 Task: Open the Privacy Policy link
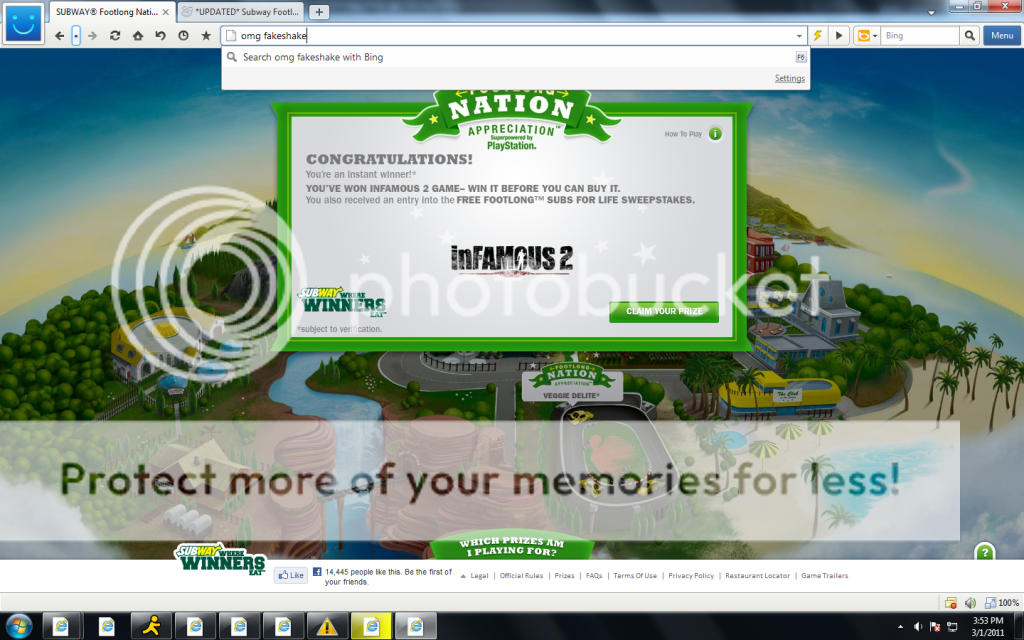691,576
